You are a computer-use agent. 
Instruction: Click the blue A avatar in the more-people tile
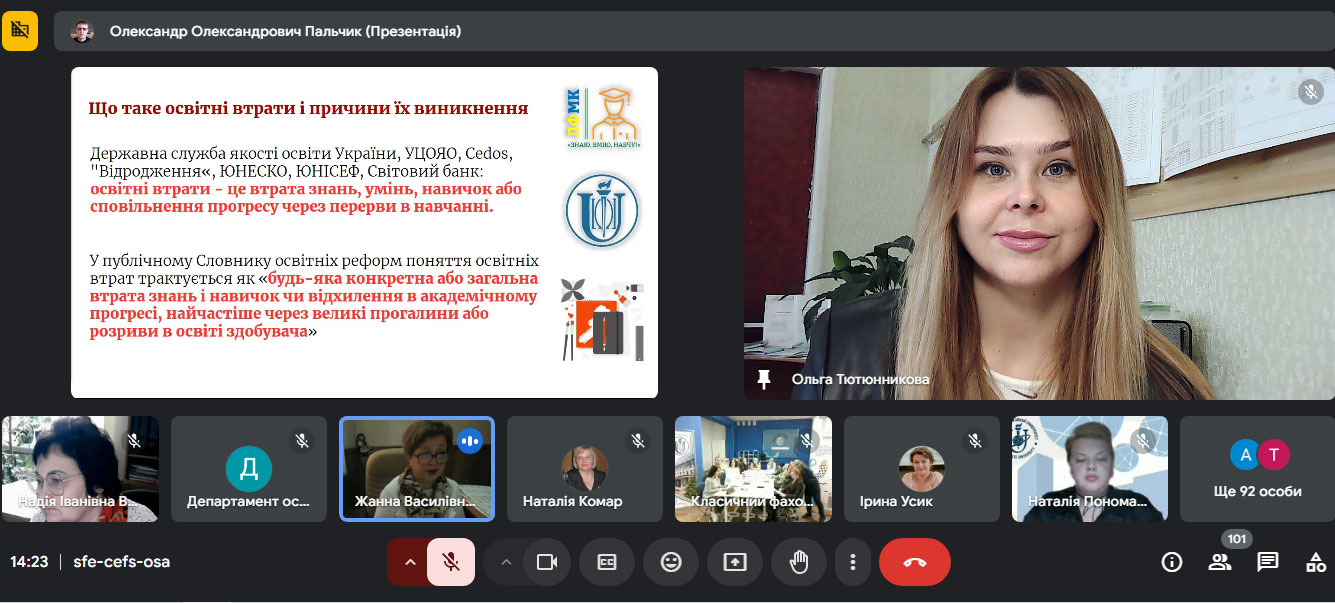[1245, 454]
